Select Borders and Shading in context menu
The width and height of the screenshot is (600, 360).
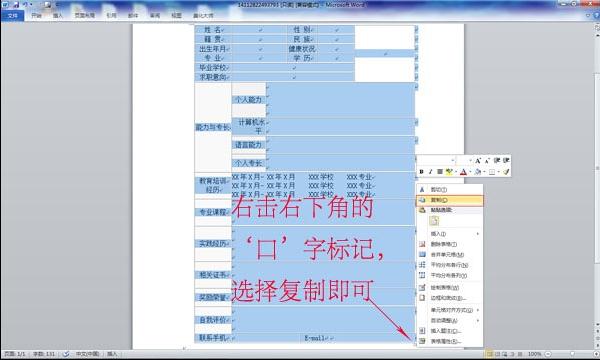pos(450,298)
